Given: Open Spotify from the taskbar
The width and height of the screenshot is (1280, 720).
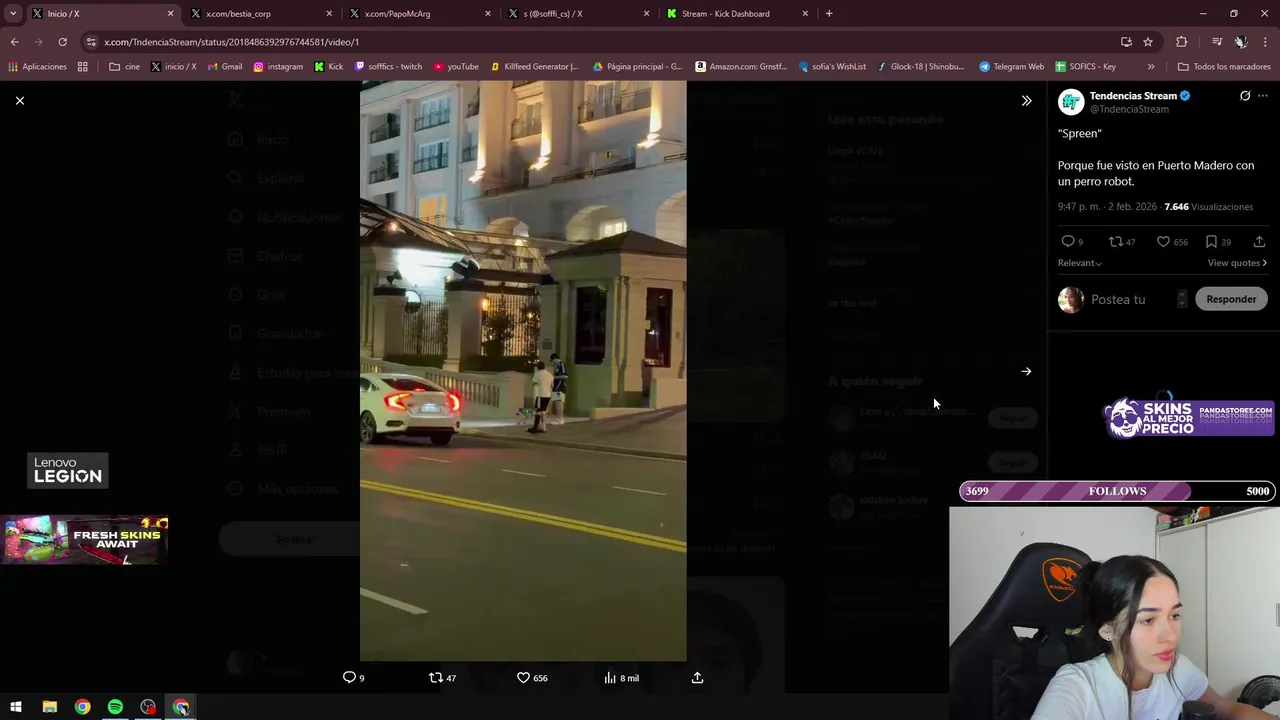Looking at the screenshot, I should pos(115,707).
